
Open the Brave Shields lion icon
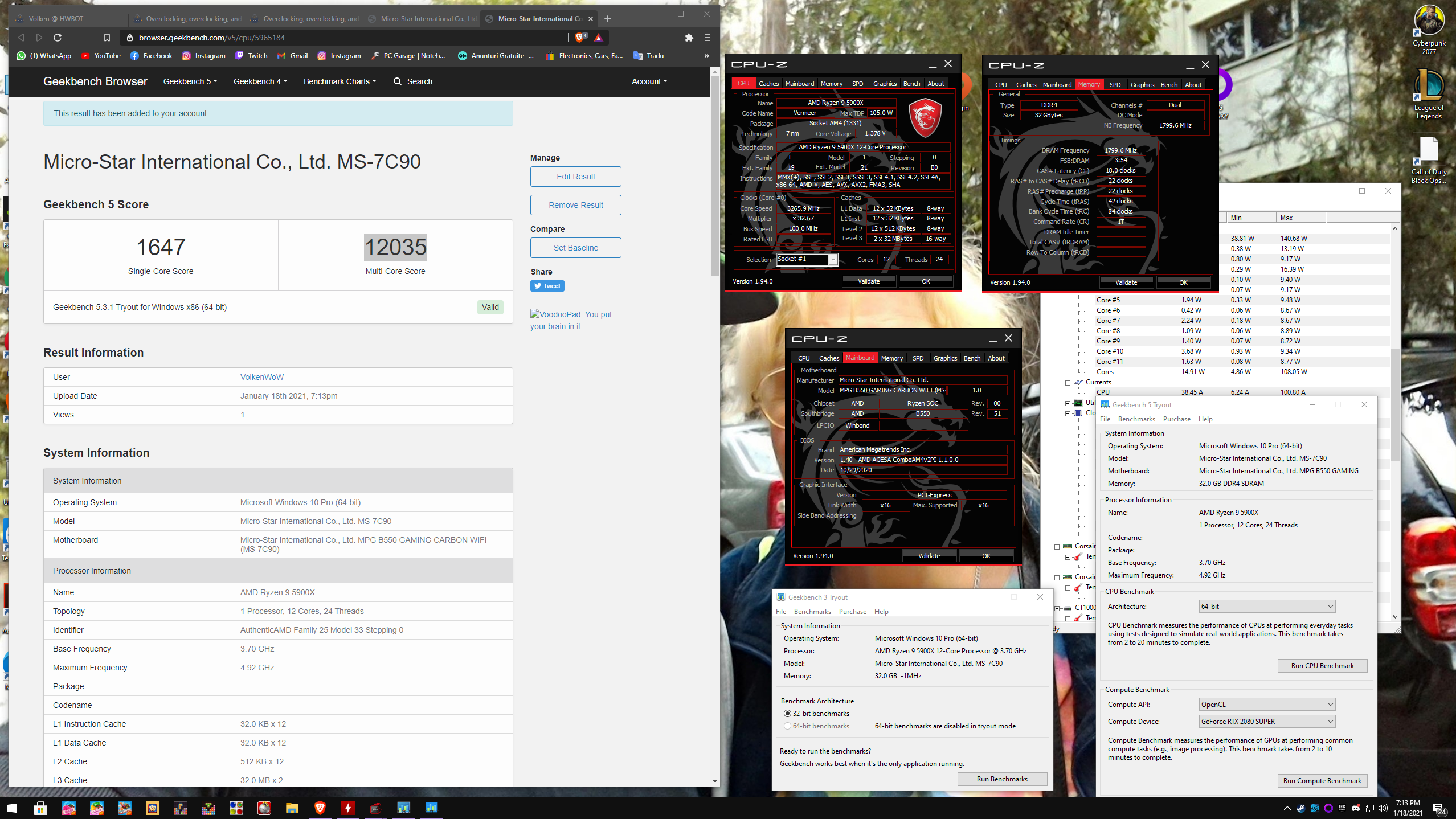[580, 38]
